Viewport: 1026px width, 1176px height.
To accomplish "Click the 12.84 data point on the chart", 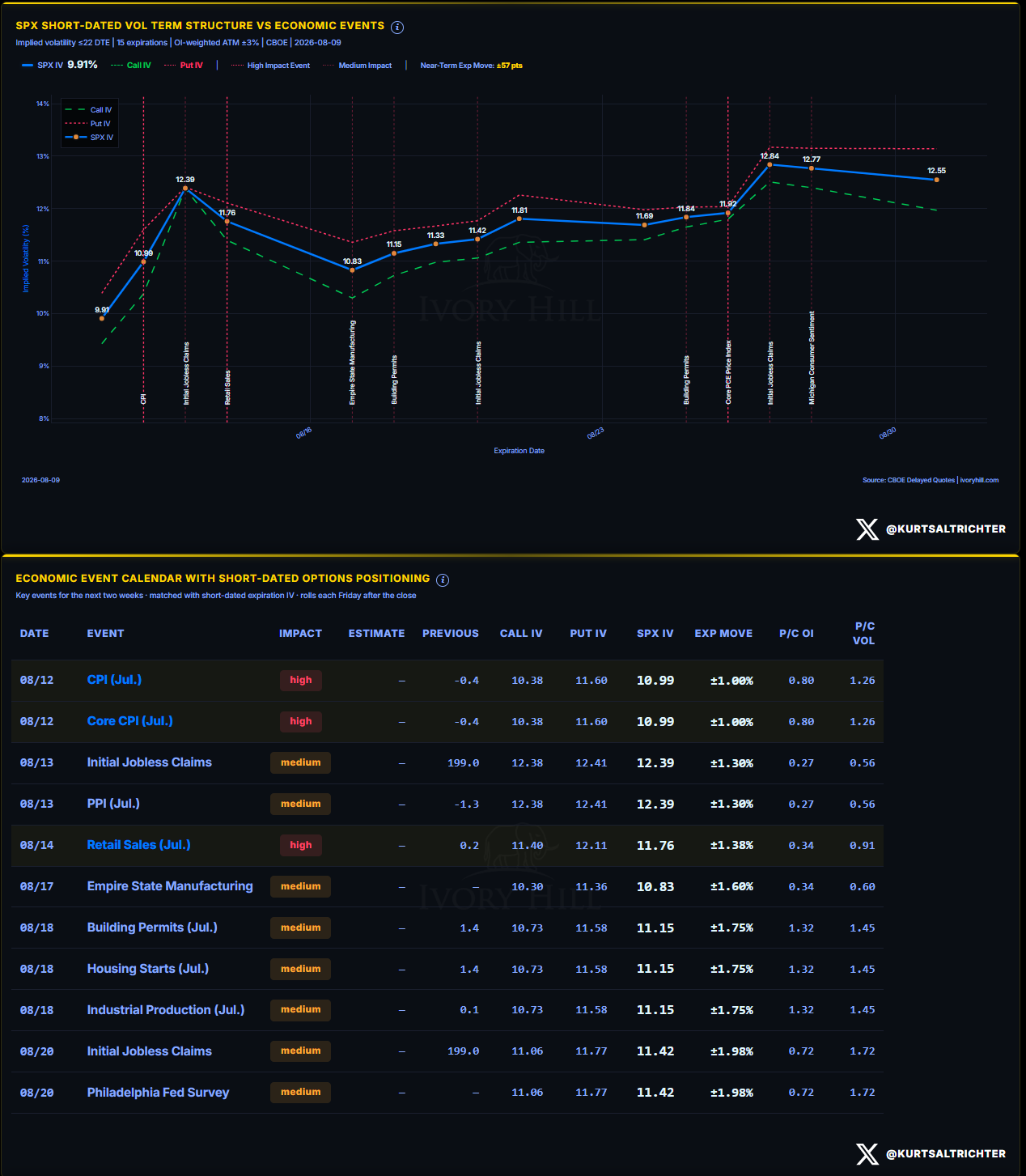I will pos(769,164).
